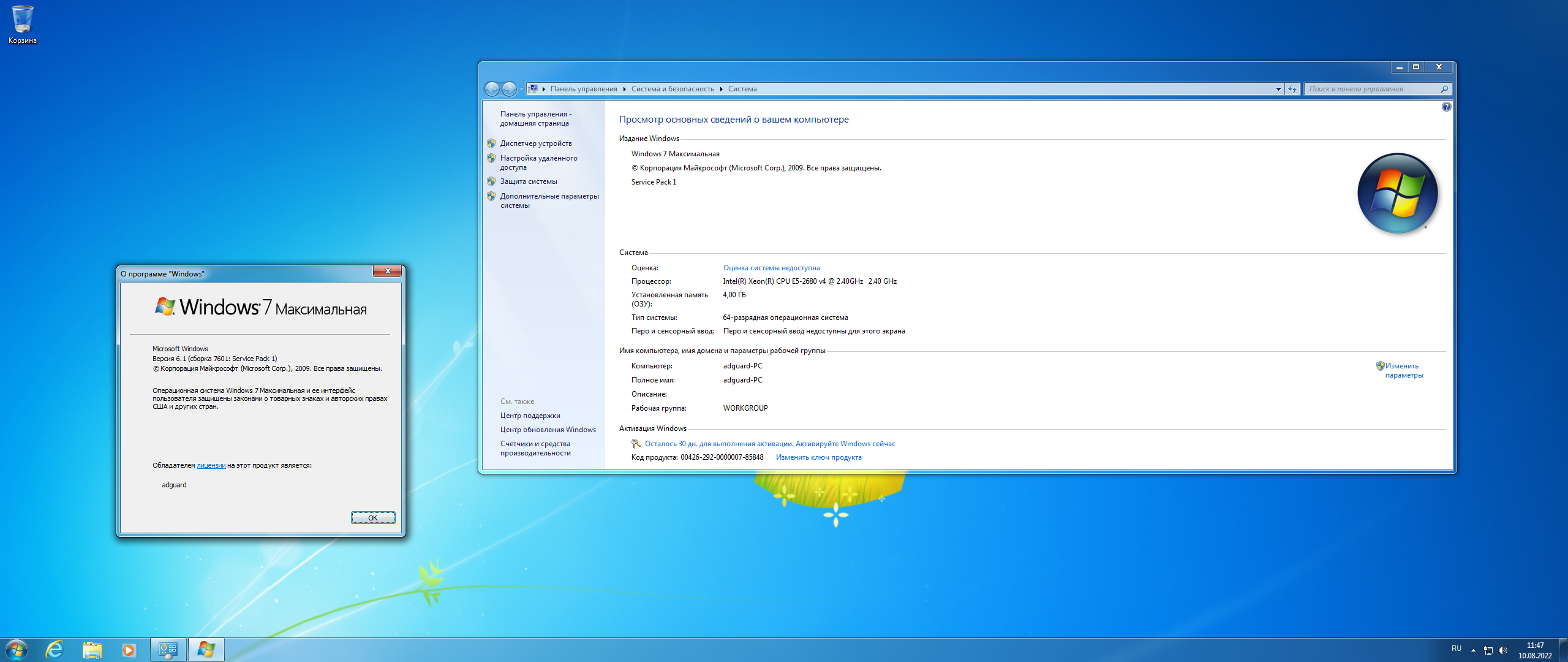The image size is (1568, 662).
Task: Open Панель управления - домашняя страница link
Action: coord(536,118)
